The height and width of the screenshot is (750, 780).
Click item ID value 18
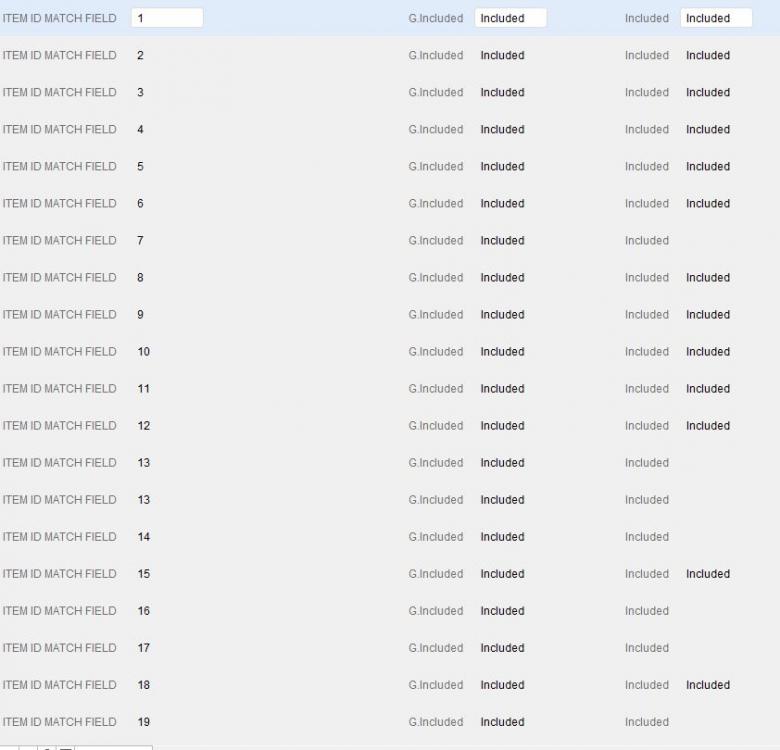click(x=144, y=685)
